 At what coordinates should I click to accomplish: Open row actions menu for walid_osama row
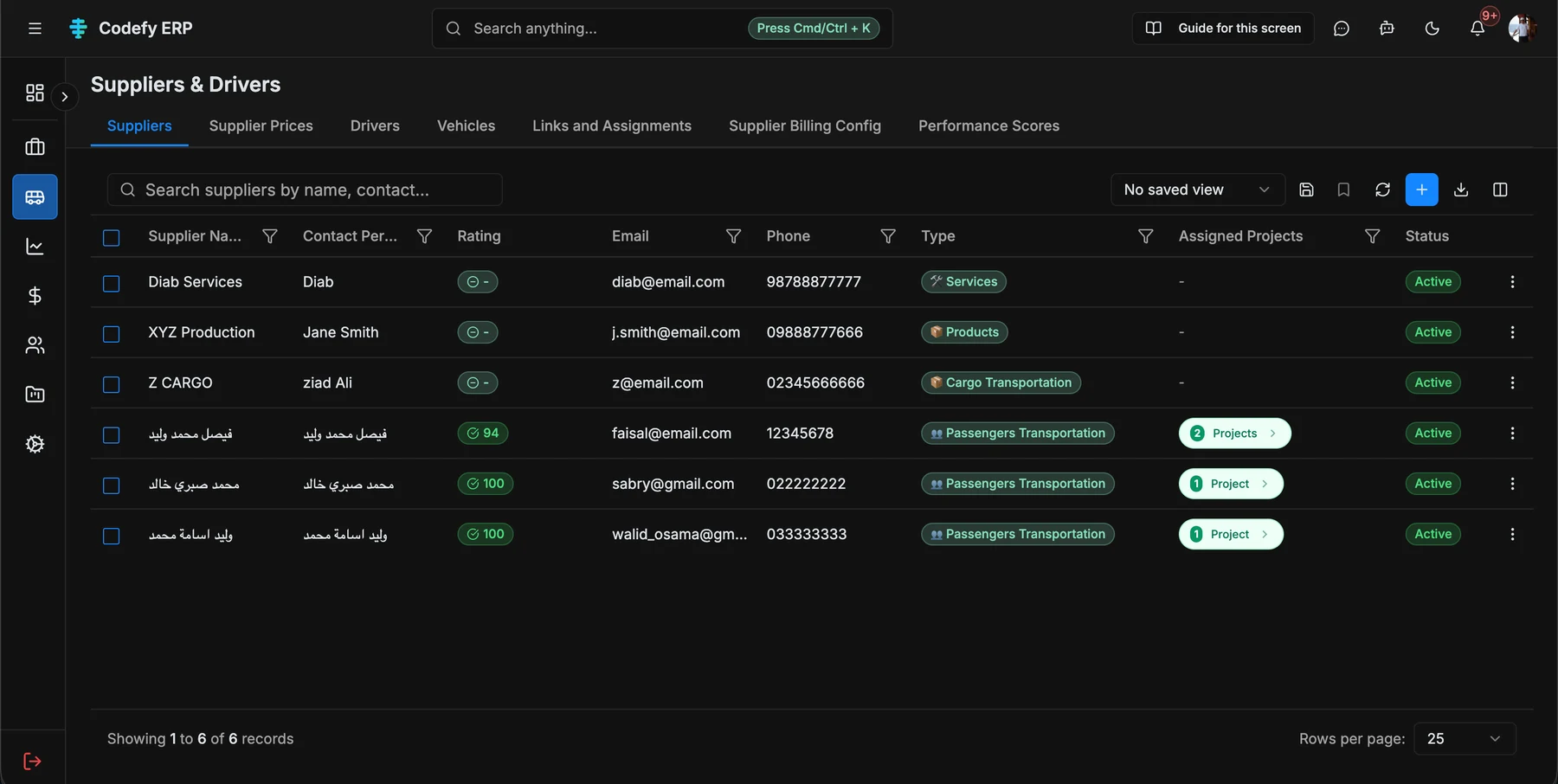click(x=1512, y=535)
